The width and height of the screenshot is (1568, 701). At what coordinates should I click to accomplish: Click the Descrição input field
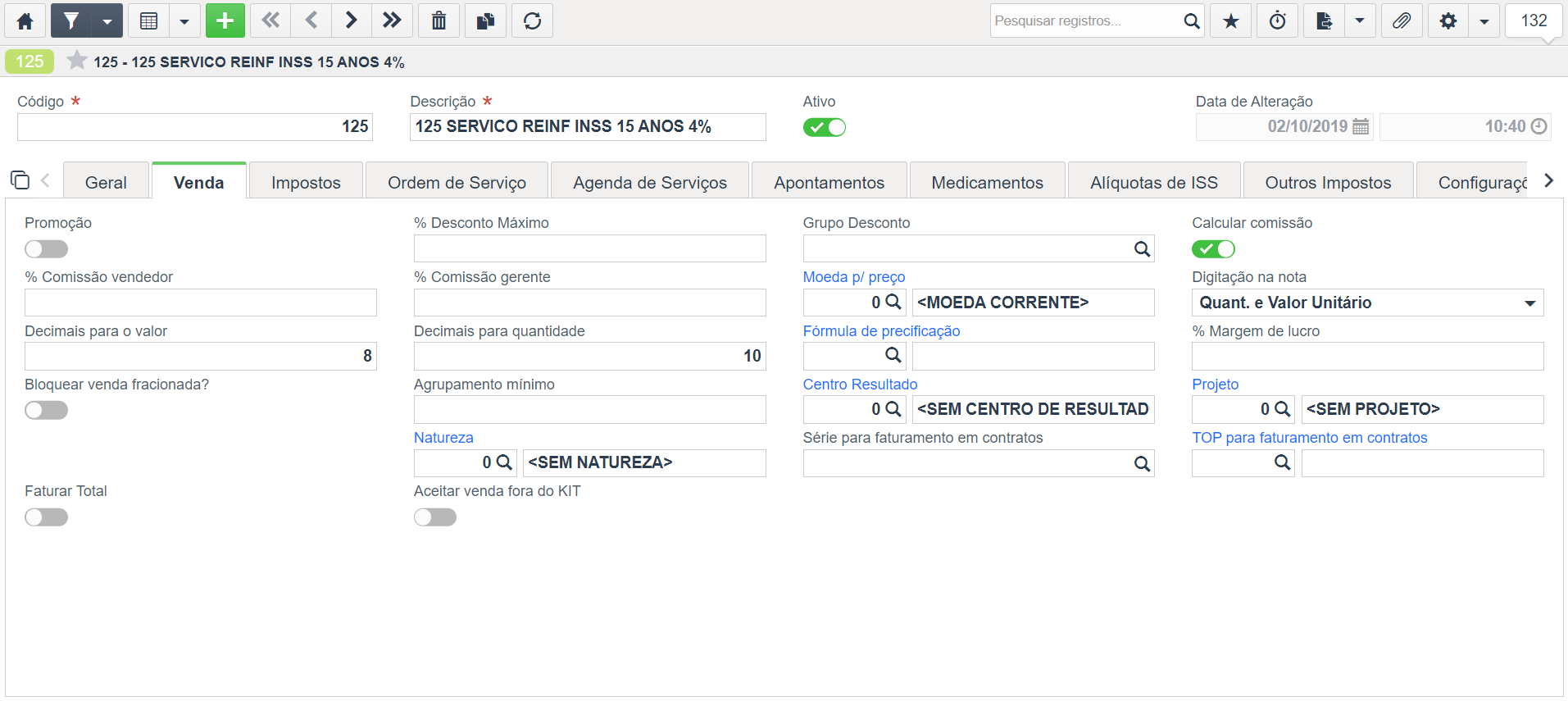(588, 127)
